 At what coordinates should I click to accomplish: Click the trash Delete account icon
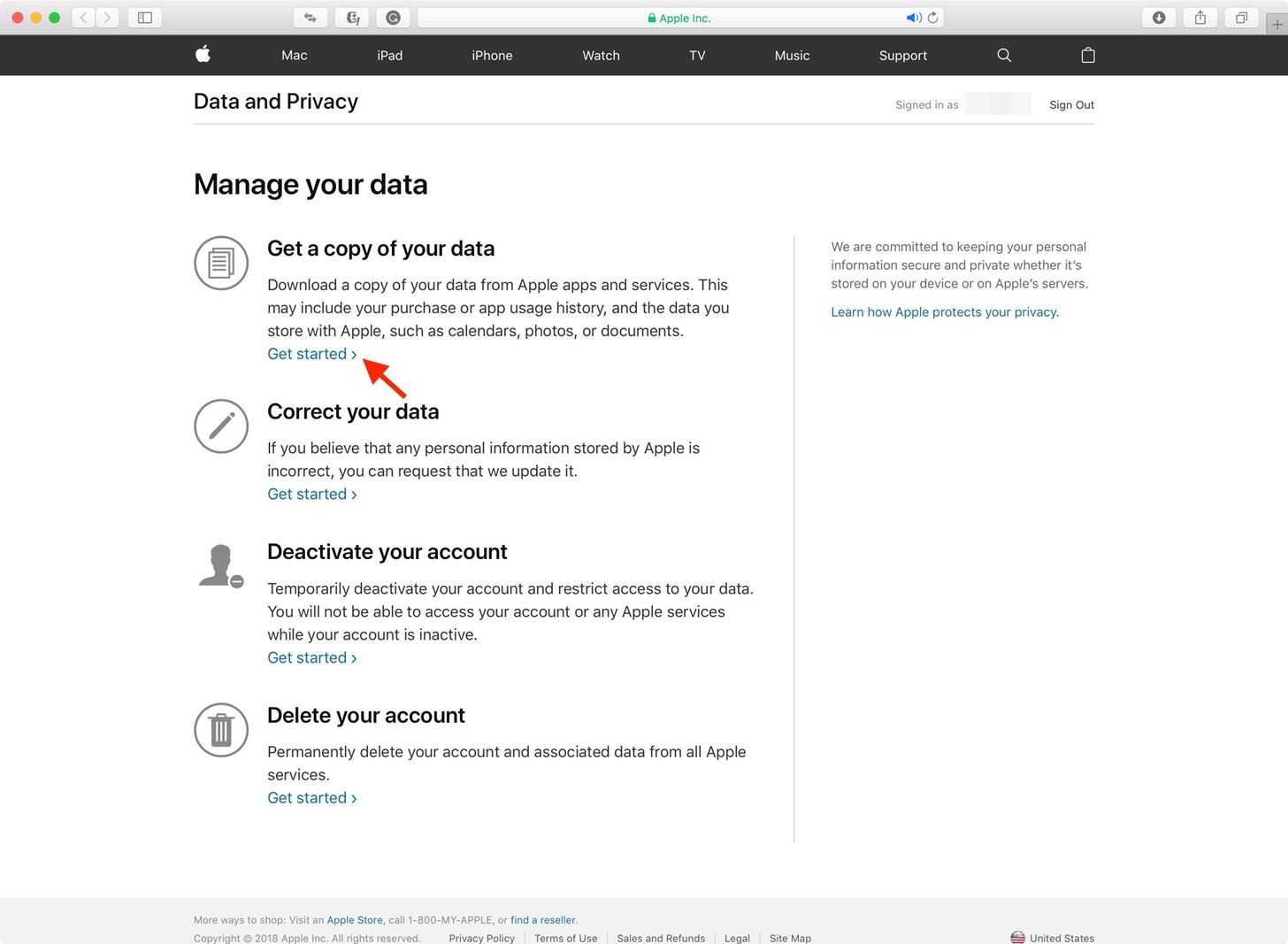coord(221,730)
